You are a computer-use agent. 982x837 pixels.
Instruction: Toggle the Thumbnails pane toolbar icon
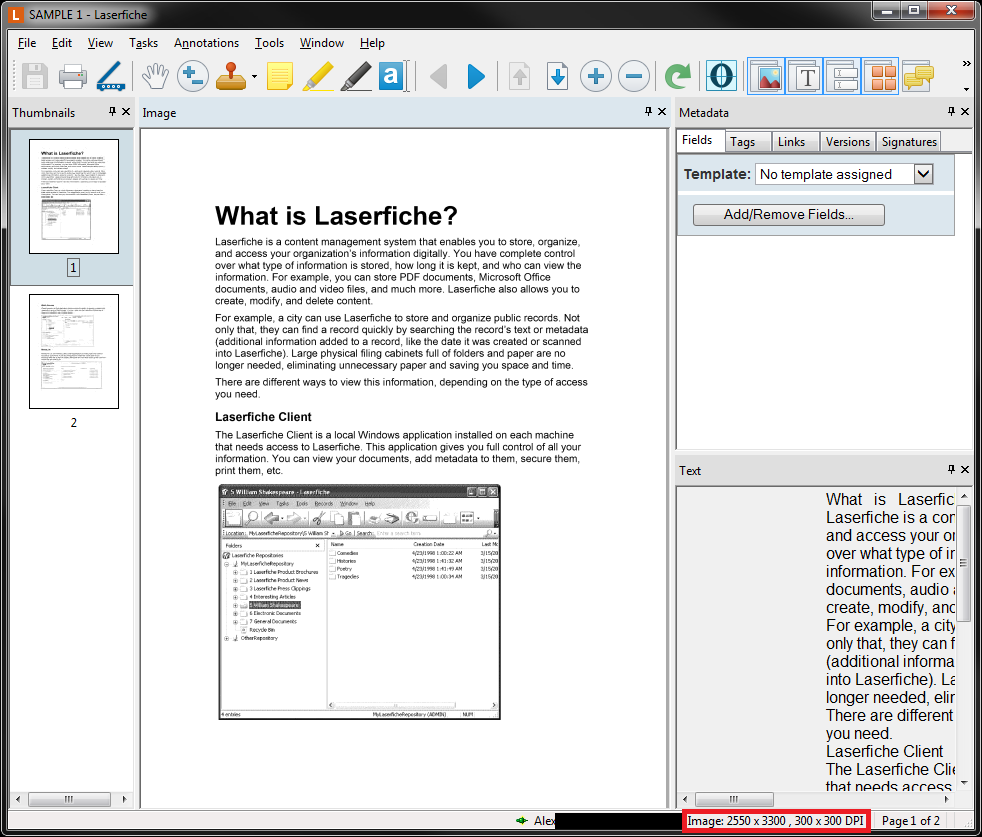pos(881,76)
